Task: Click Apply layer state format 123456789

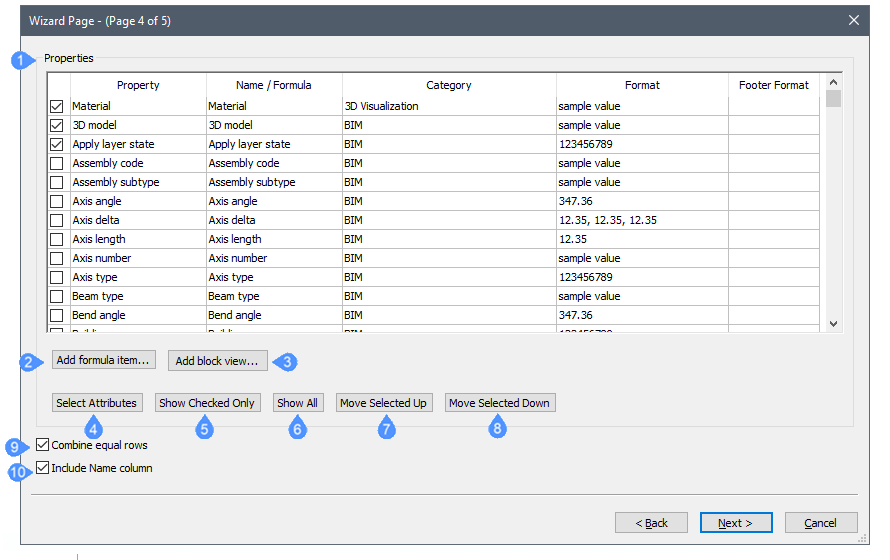Action: (642, 144)
